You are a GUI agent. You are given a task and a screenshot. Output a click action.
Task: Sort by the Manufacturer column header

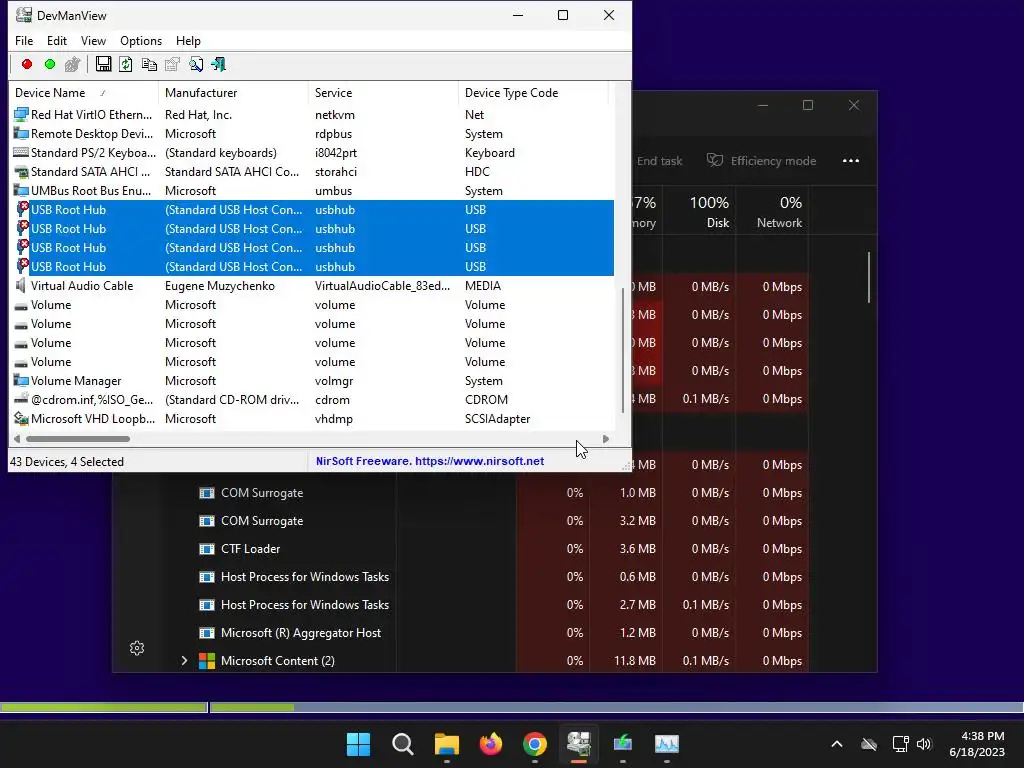click(x=233, y=93)
